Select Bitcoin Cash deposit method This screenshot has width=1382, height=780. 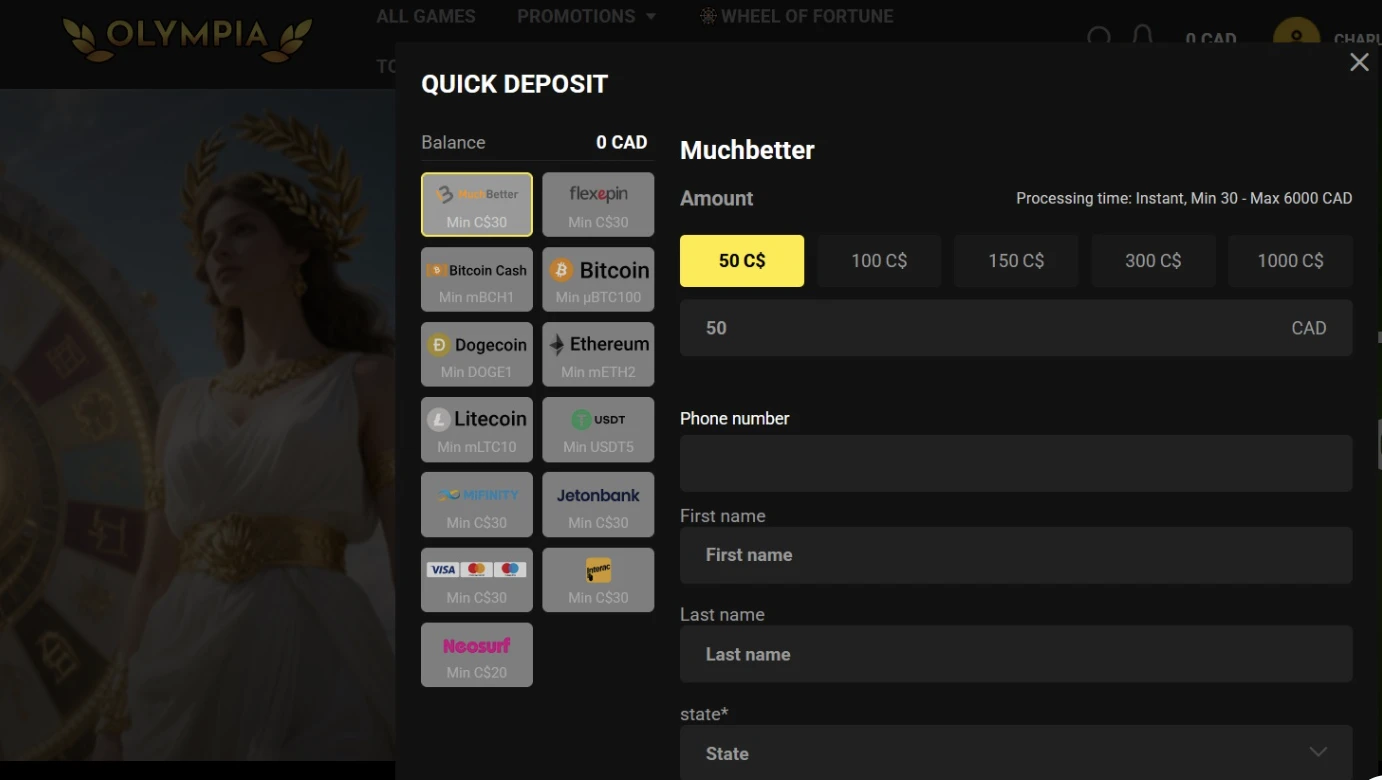coord(477,280)
